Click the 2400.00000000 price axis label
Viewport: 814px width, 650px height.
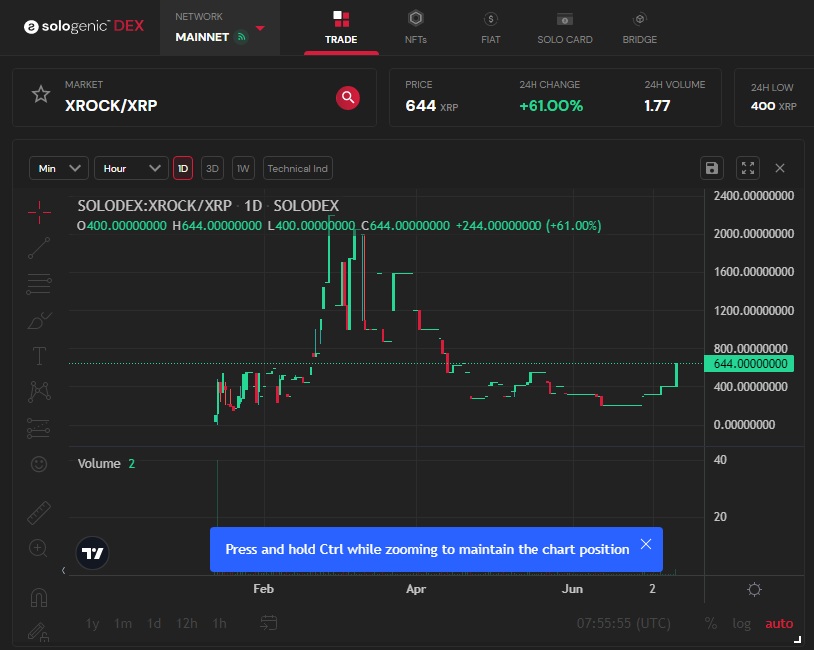(754, 196)
